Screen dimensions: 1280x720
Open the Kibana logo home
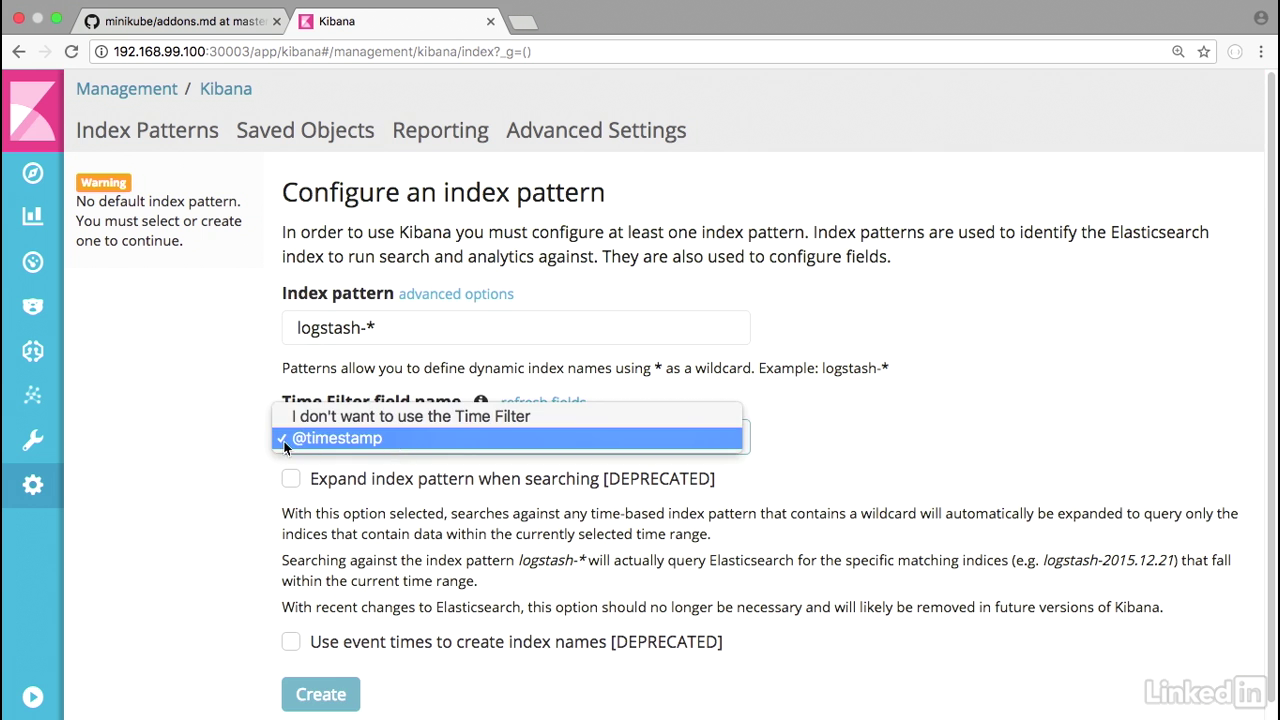tap(33, 111)
